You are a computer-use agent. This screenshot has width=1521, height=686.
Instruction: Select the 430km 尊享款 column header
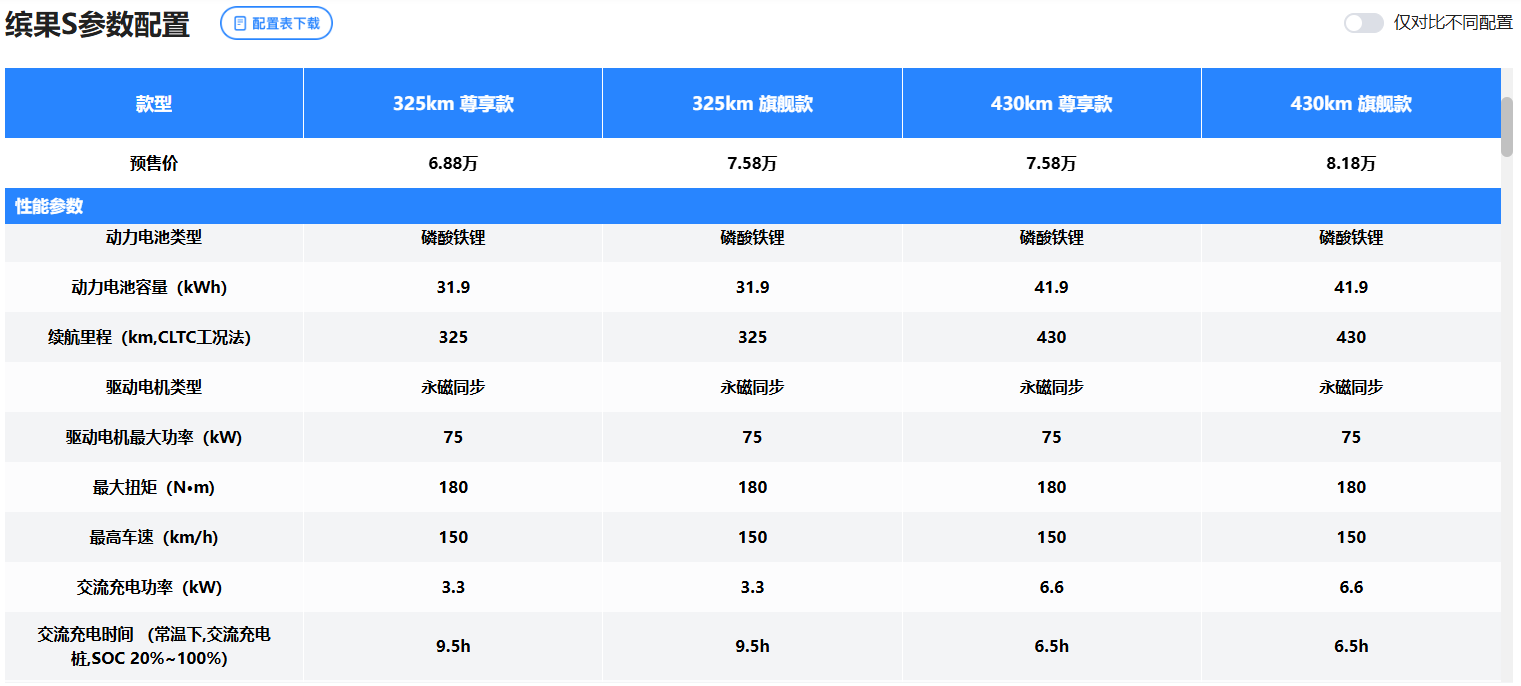[1052, 104]
